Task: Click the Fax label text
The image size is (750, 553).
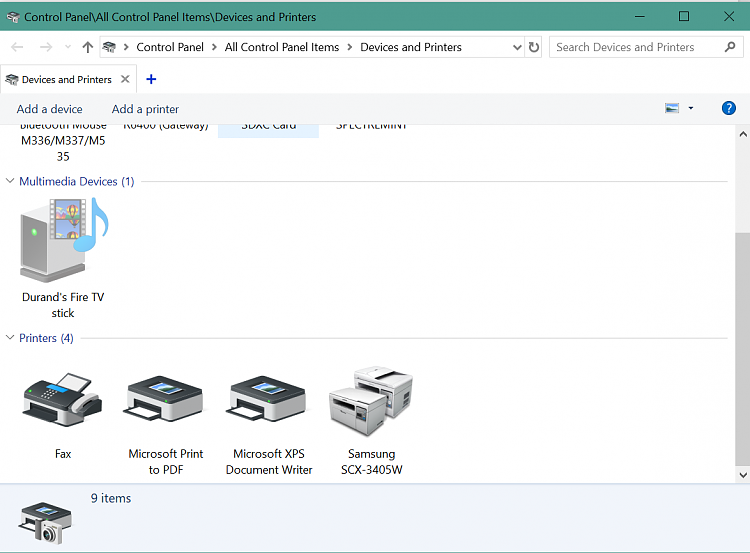Action: point(63,453)
